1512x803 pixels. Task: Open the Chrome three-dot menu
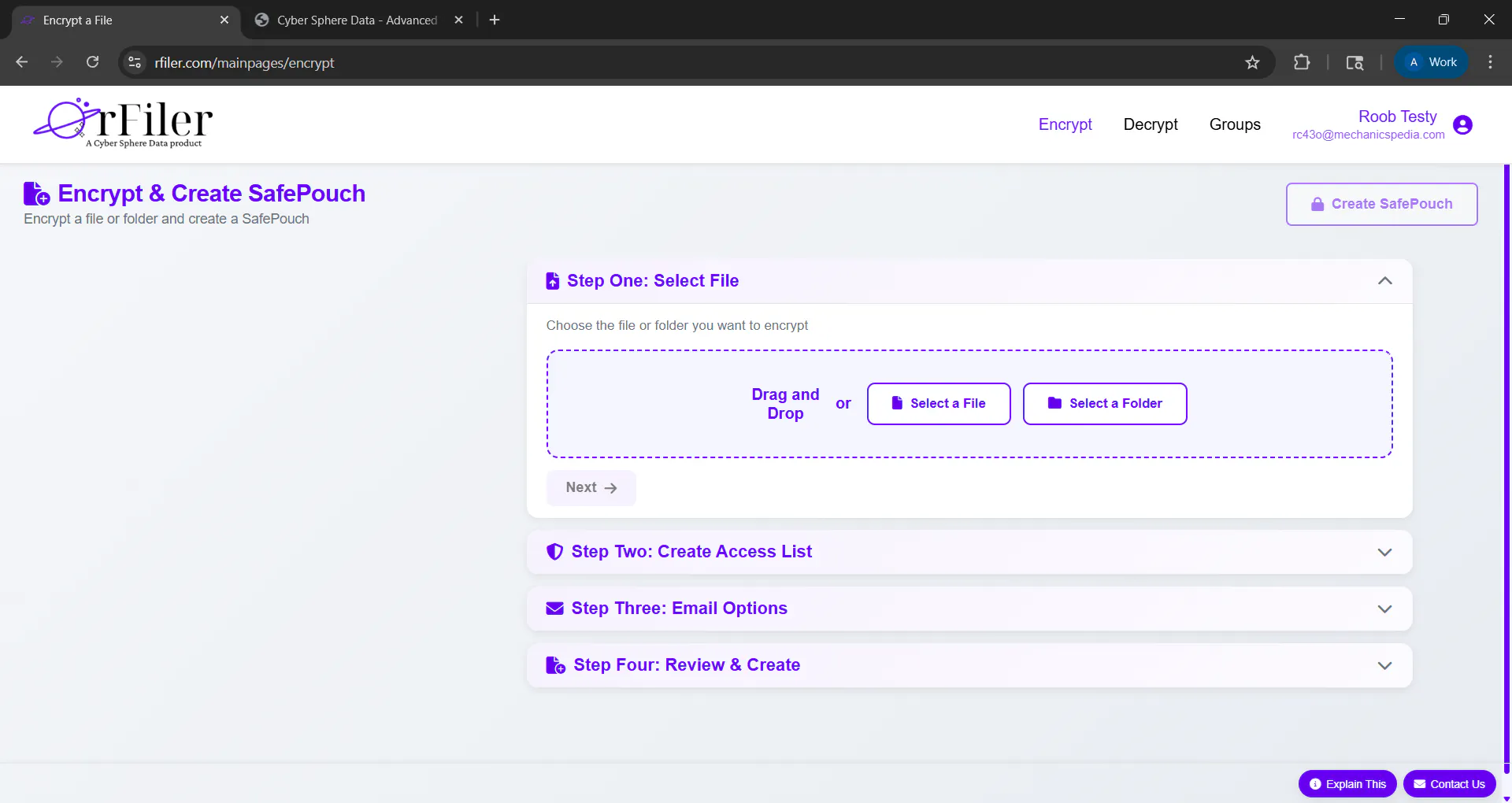pyautogui.click(x=1490, y=62)
